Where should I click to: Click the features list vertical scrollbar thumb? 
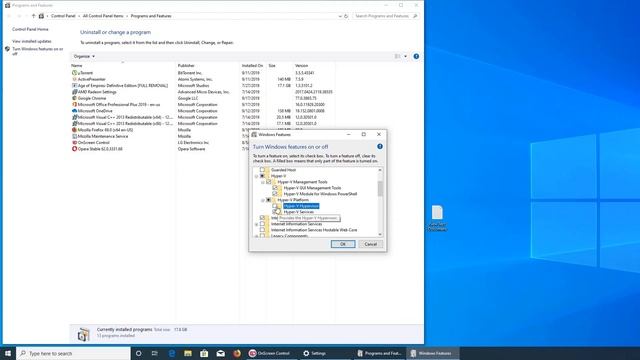[x=380, y=189]
